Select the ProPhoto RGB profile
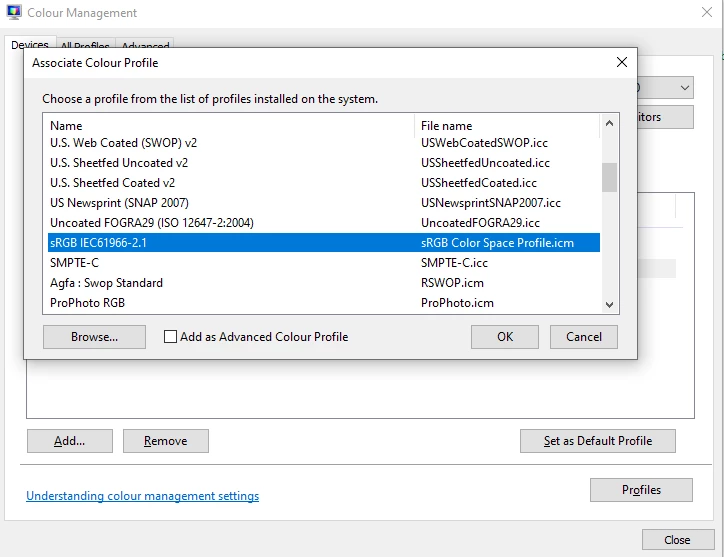 coord(88,303)
